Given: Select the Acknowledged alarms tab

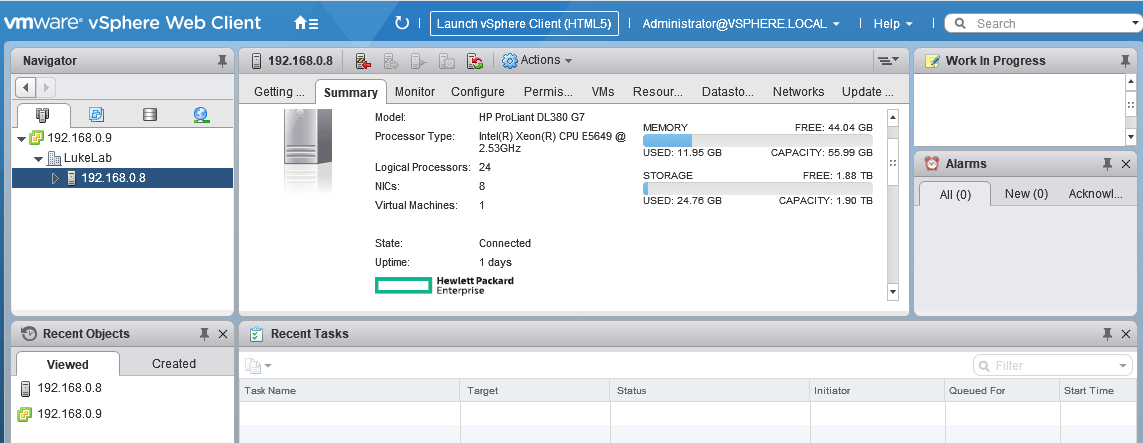Looking at the screenshot, I should coord(1096,194).
